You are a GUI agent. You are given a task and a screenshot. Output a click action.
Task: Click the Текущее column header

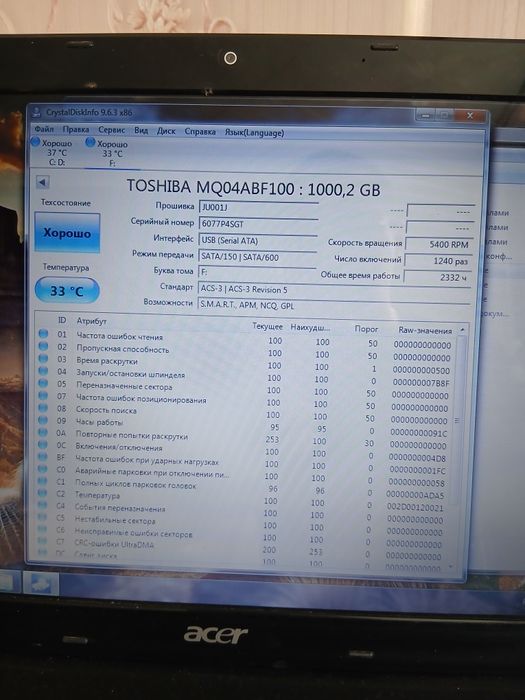(x=267, y=326)
